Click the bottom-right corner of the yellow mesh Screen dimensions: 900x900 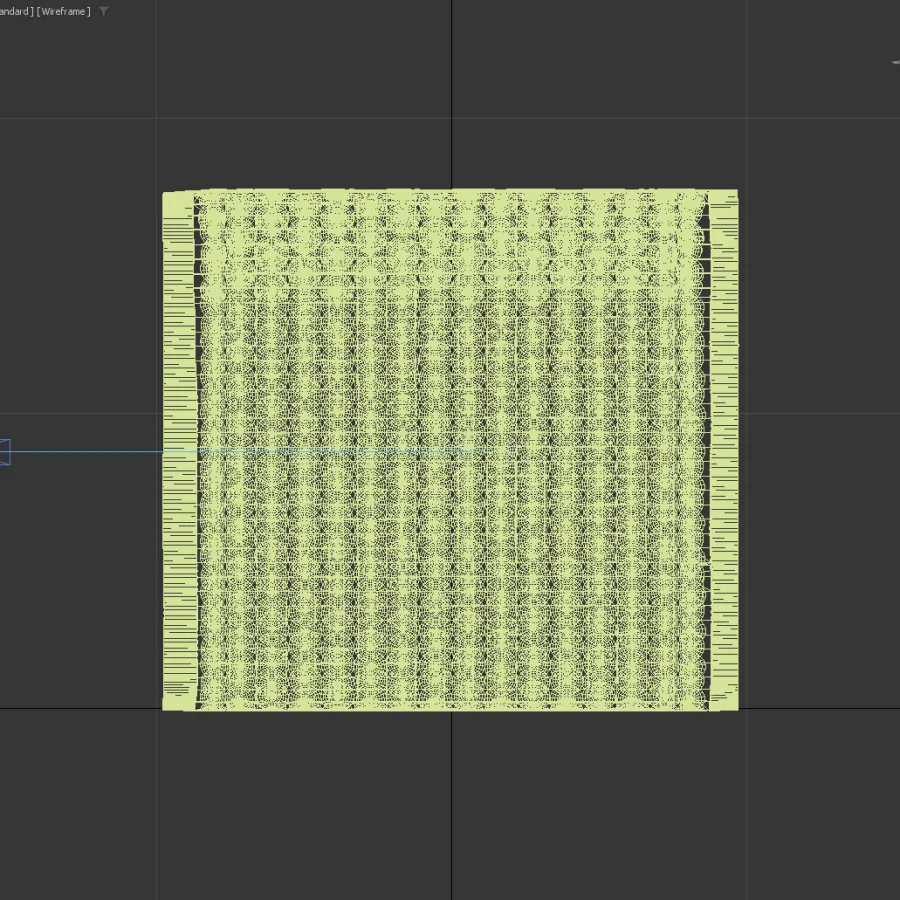point(735,706)
